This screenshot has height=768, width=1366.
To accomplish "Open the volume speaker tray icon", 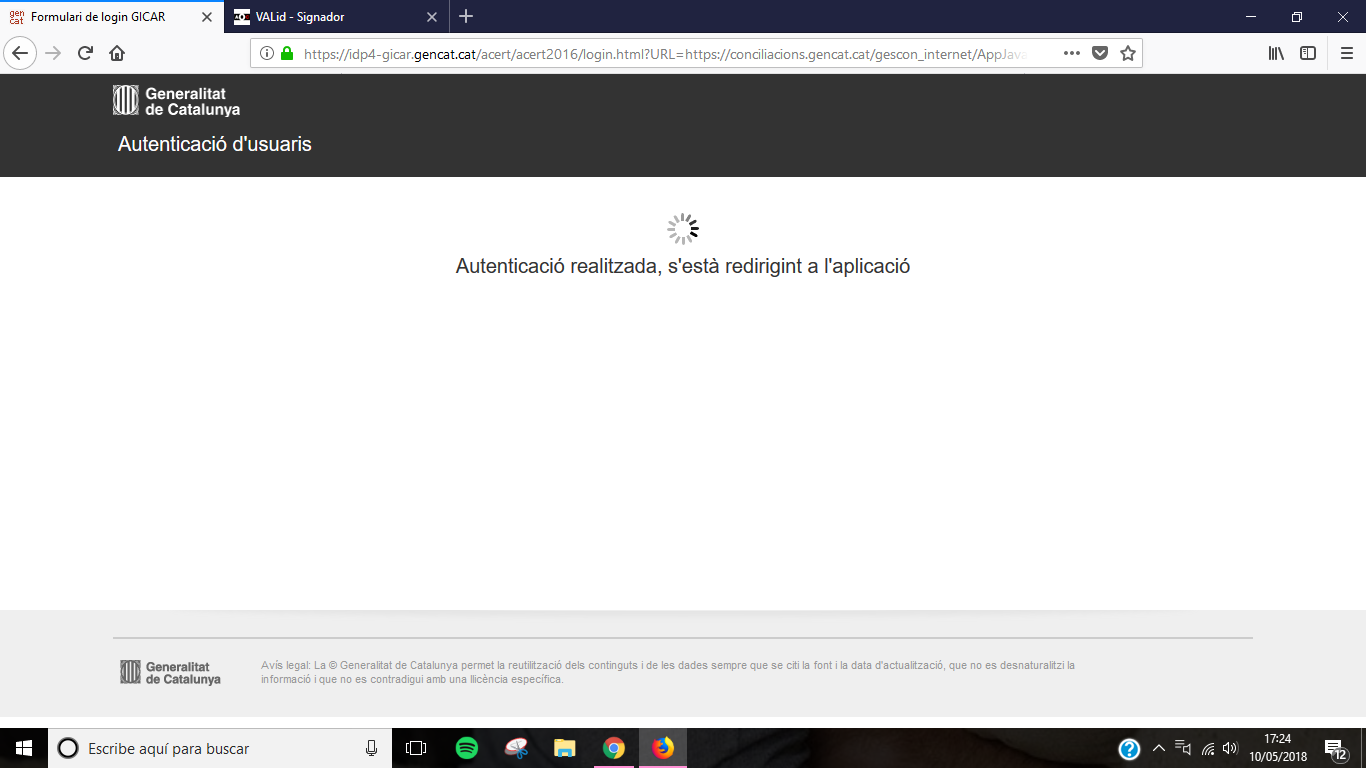I will coord(1230,748).
